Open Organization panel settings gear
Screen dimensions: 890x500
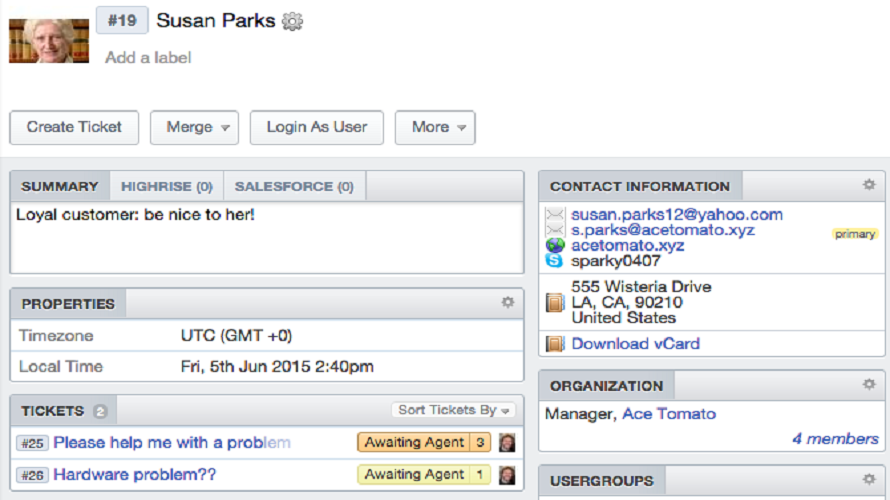click(x=869, y=384)
